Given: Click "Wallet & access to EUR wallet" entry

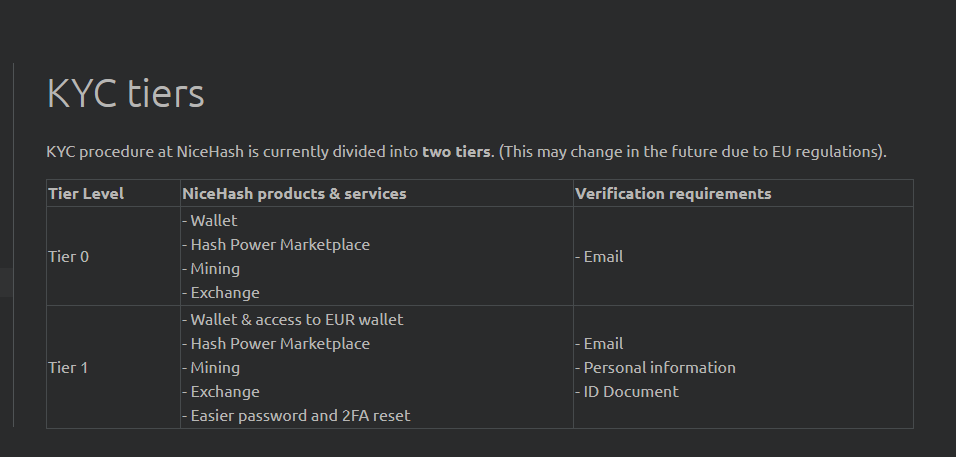Looking at the screenshot, I should (296, 320).
